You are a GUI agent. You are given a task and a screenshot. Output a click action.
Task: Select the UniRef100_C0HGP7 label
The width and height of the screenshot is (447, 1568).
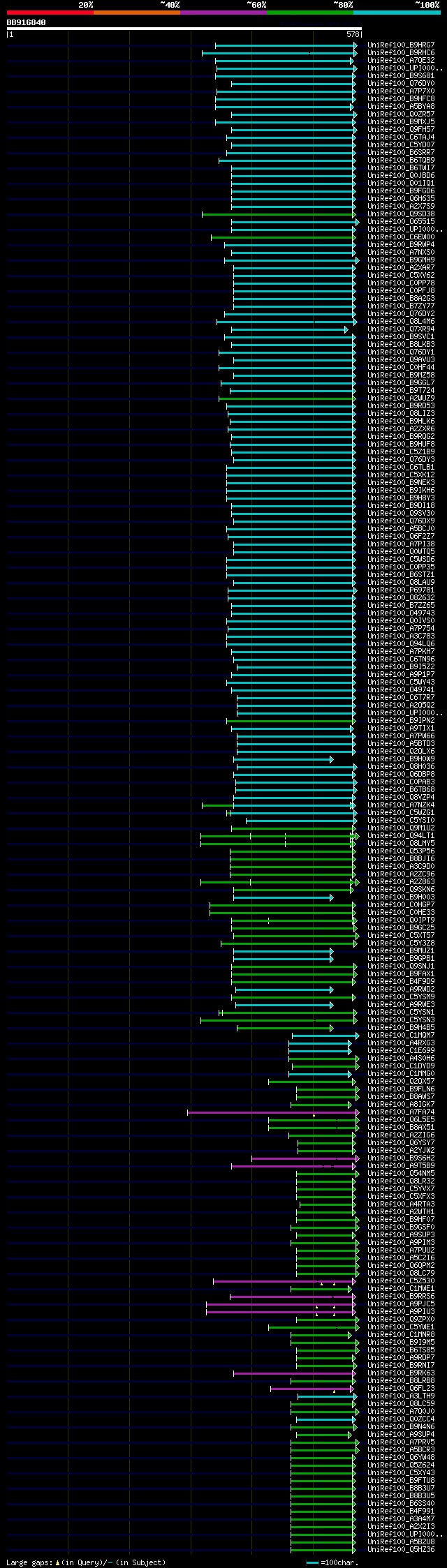coord(401,904)
